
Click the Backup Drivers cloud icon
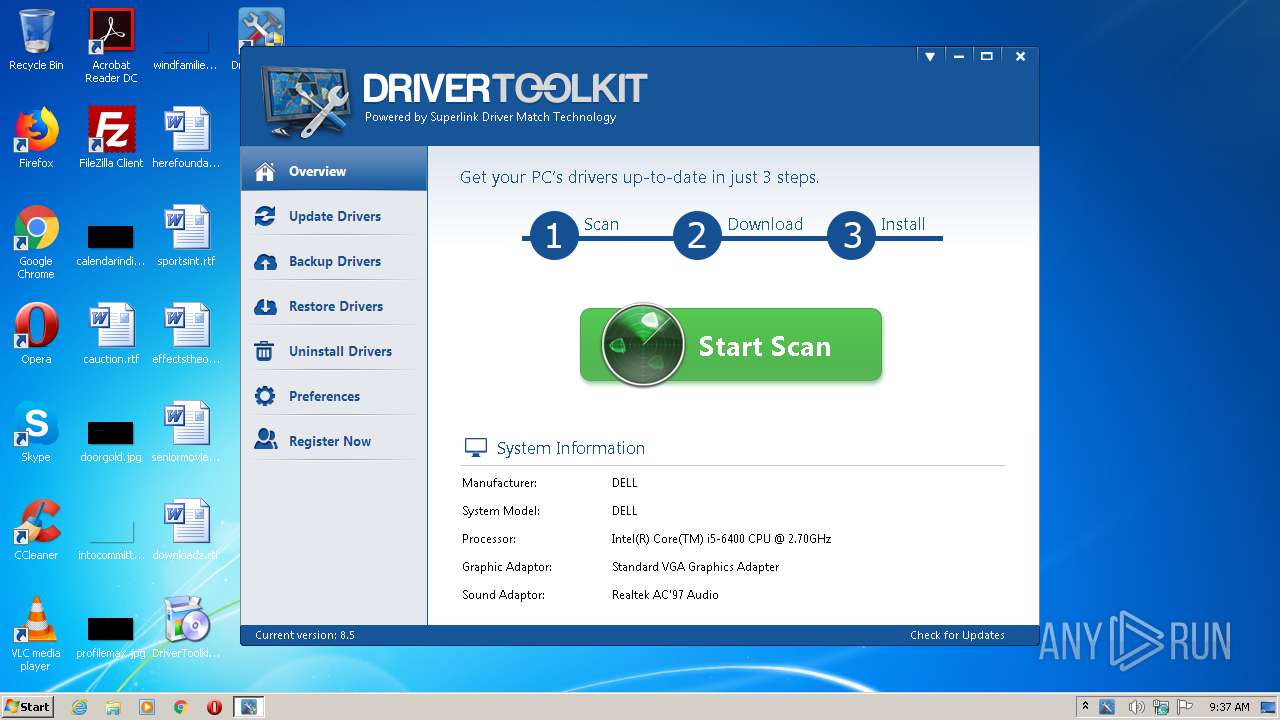[265, 261]
